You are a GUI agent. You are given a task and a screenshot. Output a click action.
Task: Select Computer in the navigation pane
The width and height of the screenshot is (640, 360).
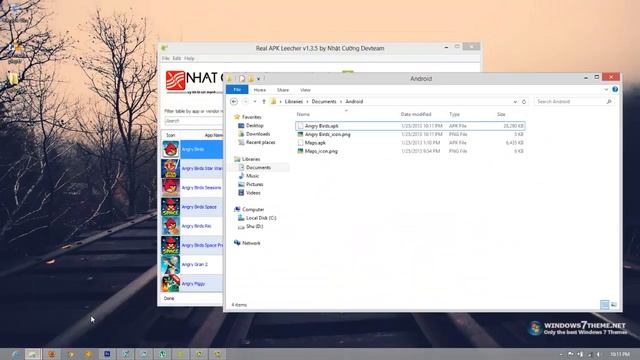click(253, 209)
